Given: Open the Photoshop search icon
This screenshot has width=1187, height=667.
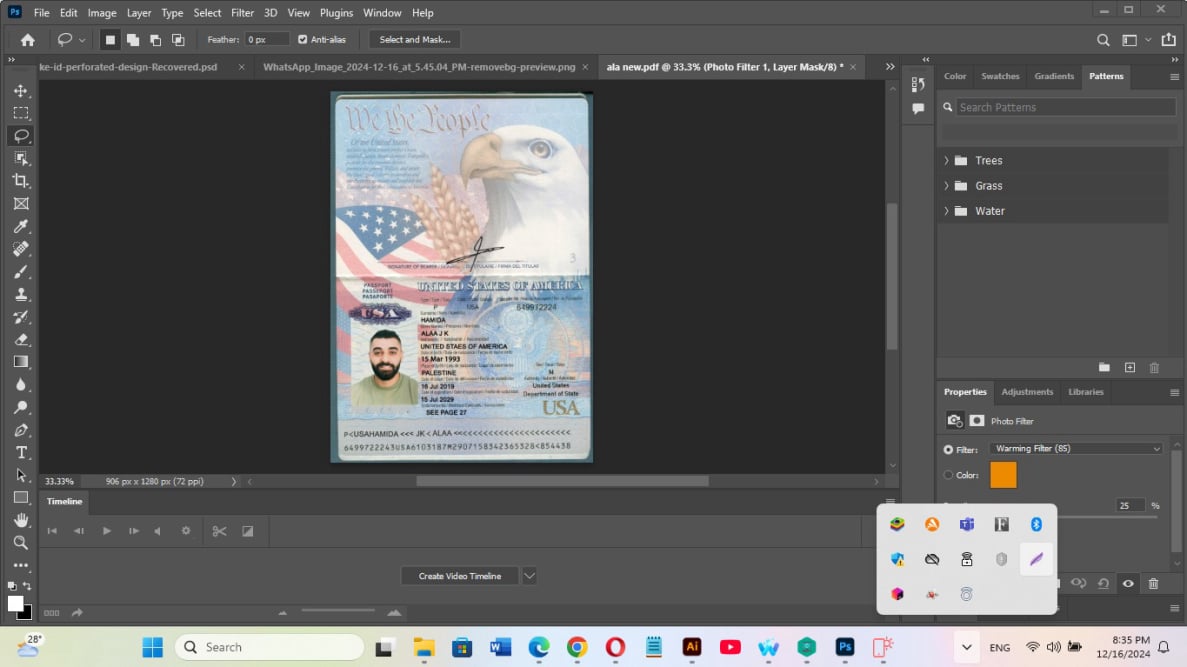Looking at the screenshot, I should pyautogui.click(x=1103, y=39).
